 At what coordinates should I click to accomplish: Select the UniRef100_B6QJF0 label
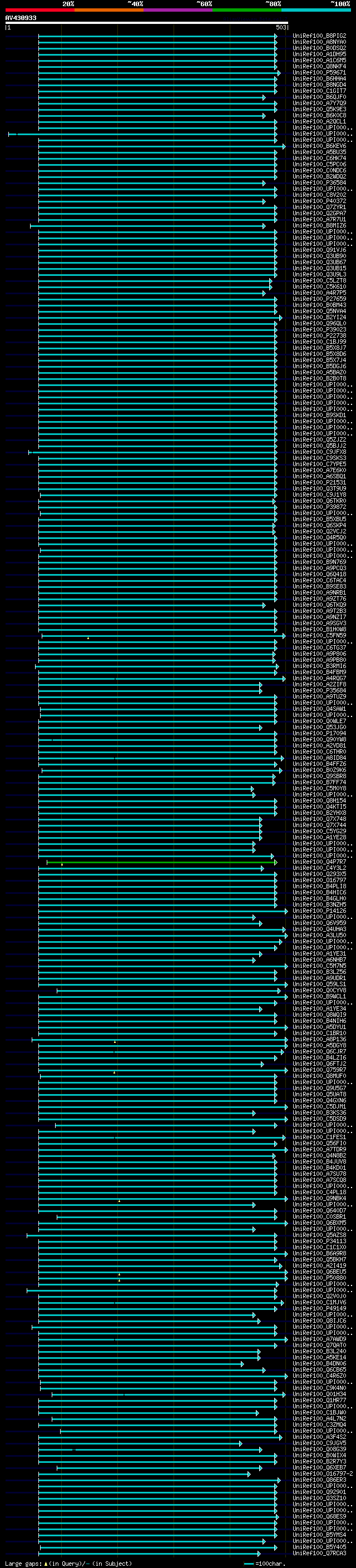coord(319,97)
